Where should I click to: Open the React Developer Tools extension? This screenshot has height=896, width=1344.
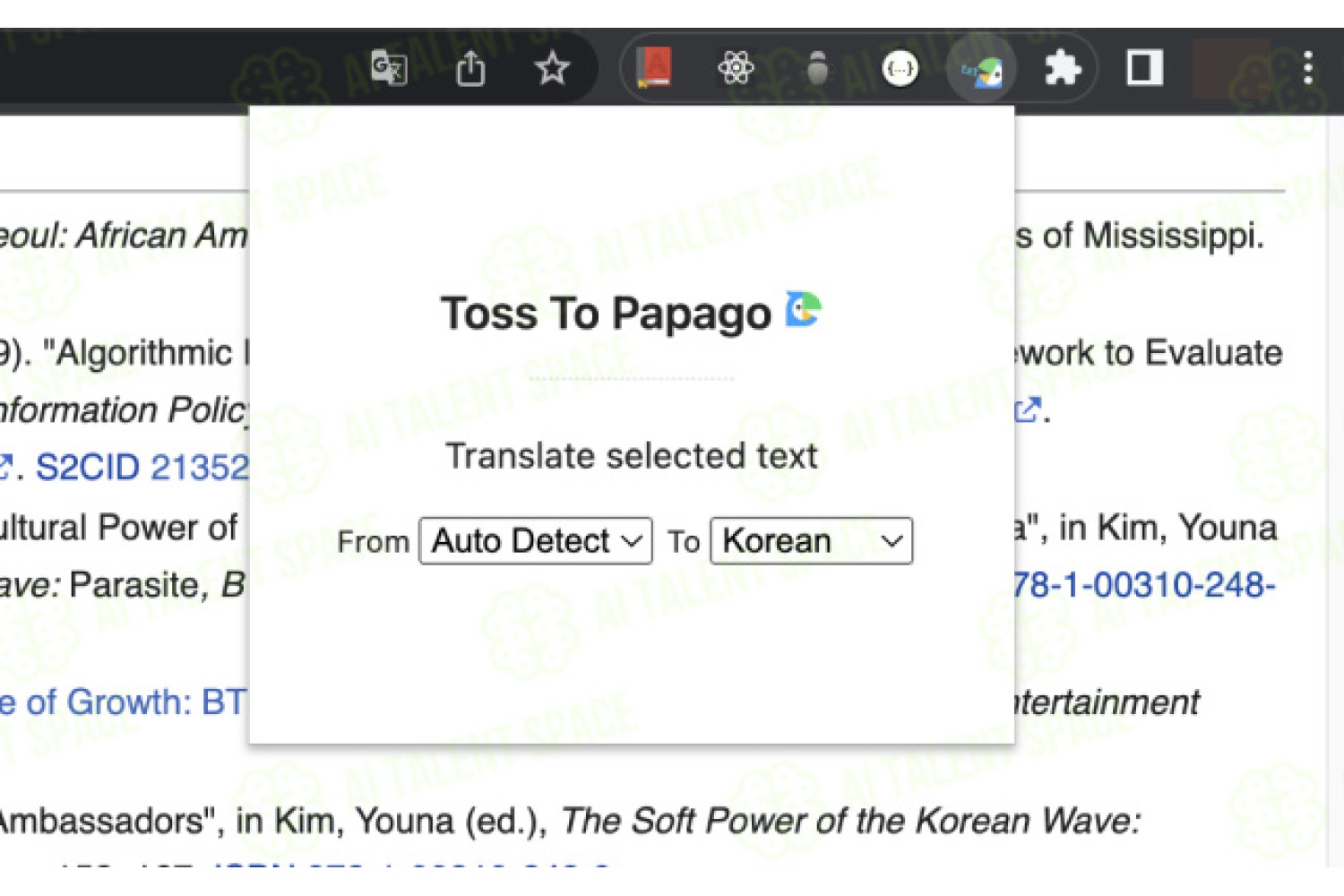(x=736, y=68)
